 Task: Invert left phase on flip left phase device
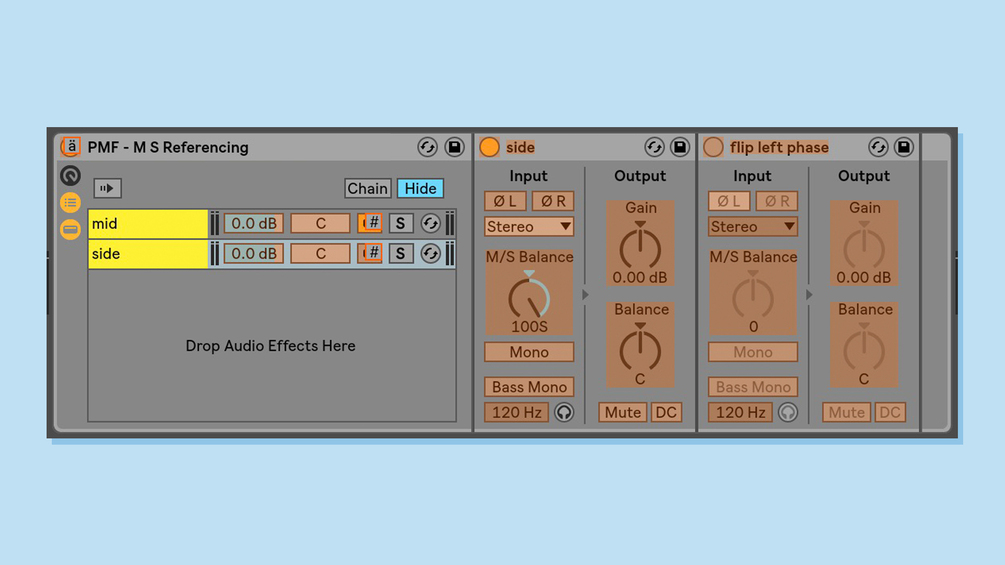pos(729,201)
